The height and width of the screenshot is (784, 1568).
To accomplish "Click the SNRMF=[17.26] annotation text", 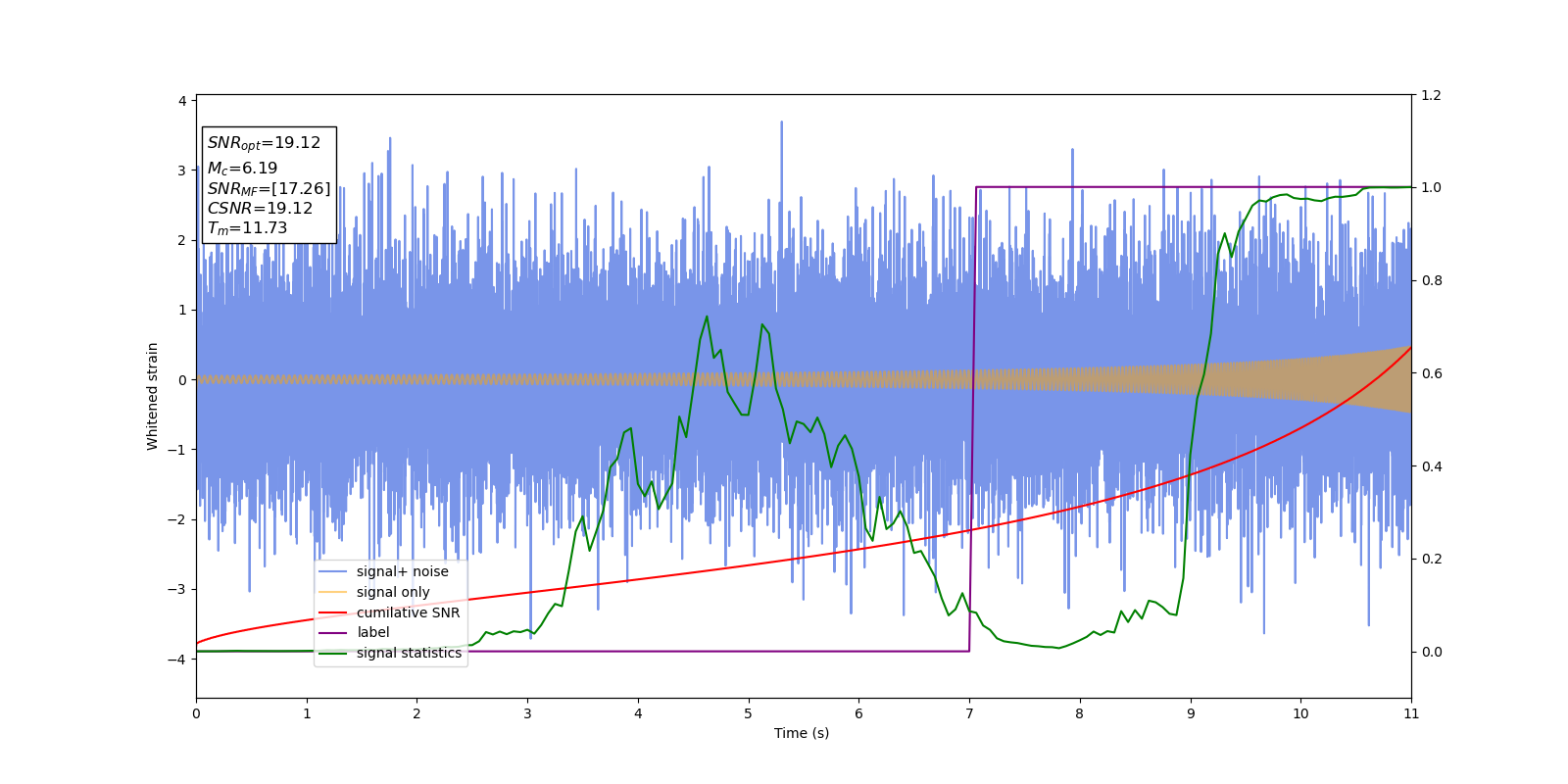I will pos(269,189).
